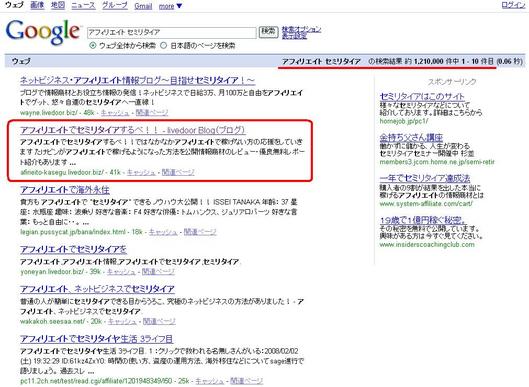Select ウェブ全体から検索 radio button
This screenshot has width=529, height=387.
[x=93, y=46]
